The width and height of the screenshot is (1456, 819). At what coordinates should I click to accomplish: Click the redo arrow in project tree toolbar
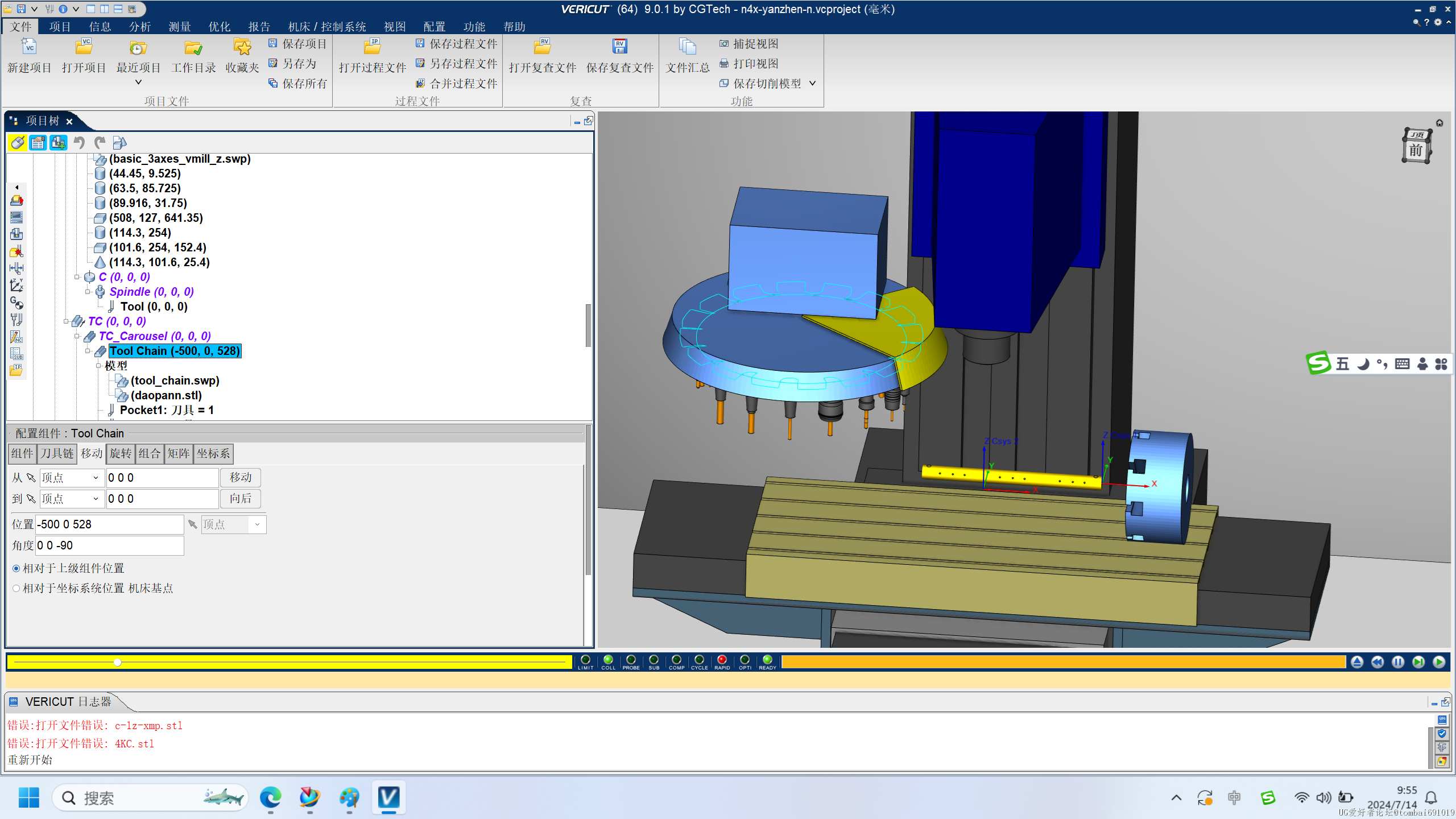[100, 142]
